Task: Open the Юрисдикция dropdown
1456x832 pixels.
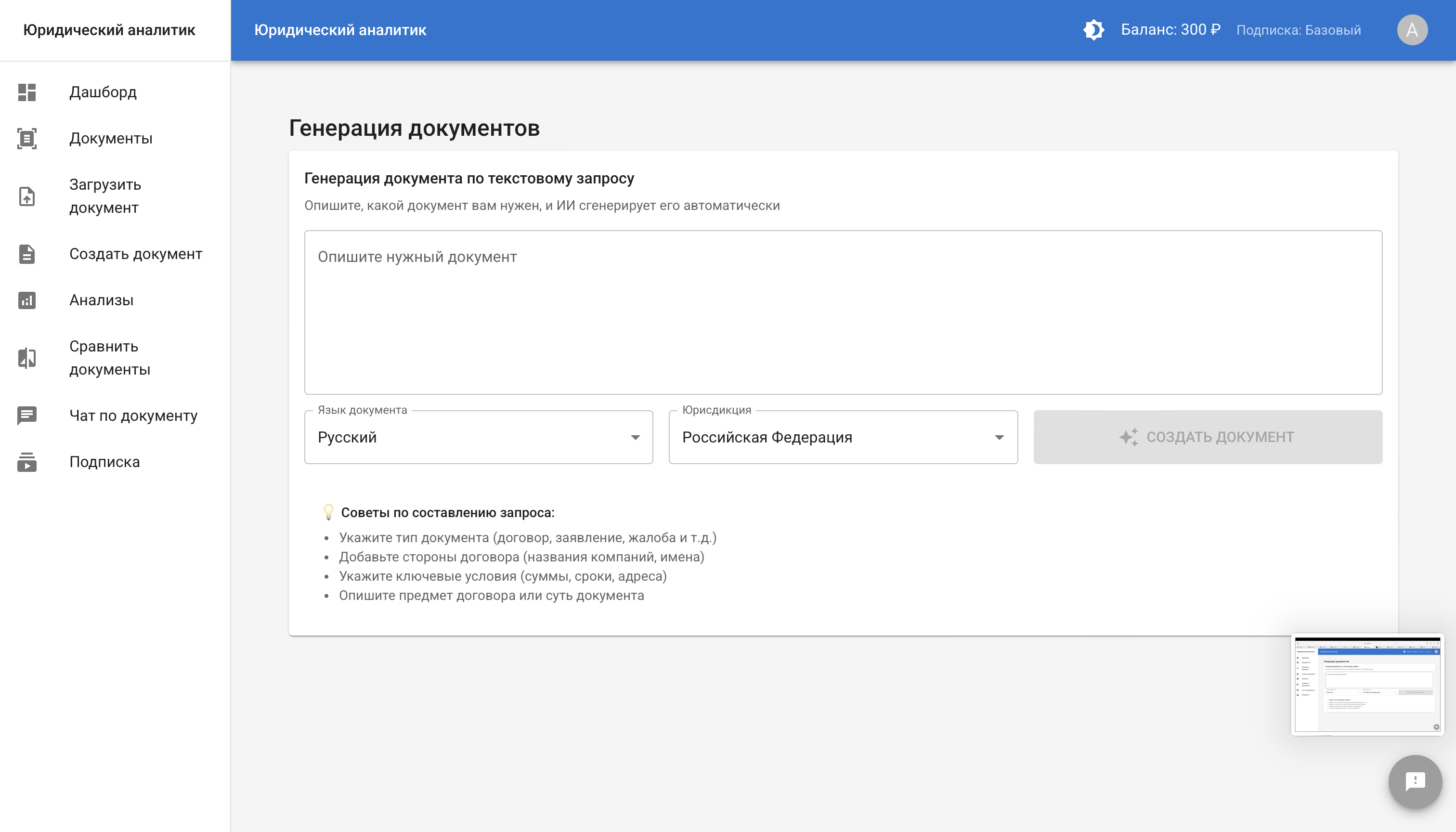Action: coord(842,437)
